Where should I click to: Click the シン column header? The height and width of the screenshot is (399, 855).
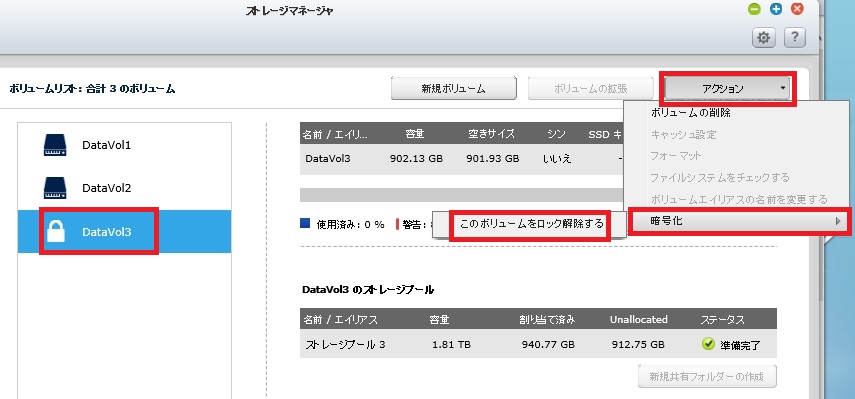(557, 134)
